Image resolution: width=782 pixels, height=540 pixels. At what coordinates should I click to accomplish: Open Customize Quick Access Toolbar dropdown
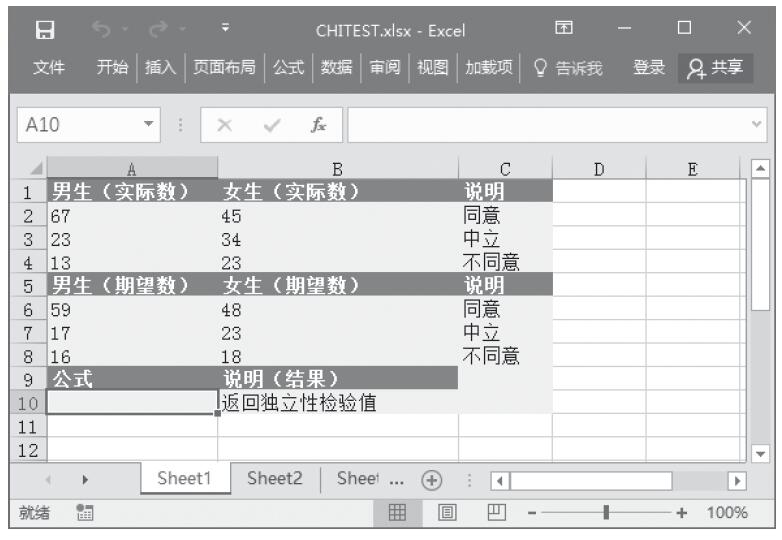(x=225, y=30)
